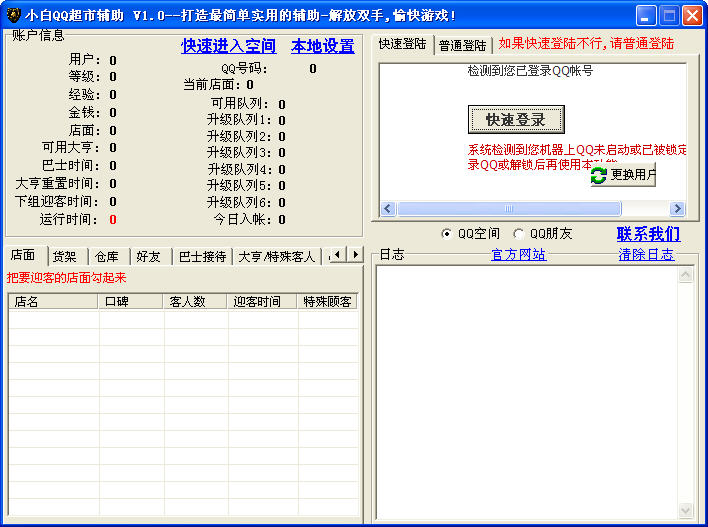Click inside the 日志 log text area
The height and width of the screenshot is (527, 708).
[527, 392]
